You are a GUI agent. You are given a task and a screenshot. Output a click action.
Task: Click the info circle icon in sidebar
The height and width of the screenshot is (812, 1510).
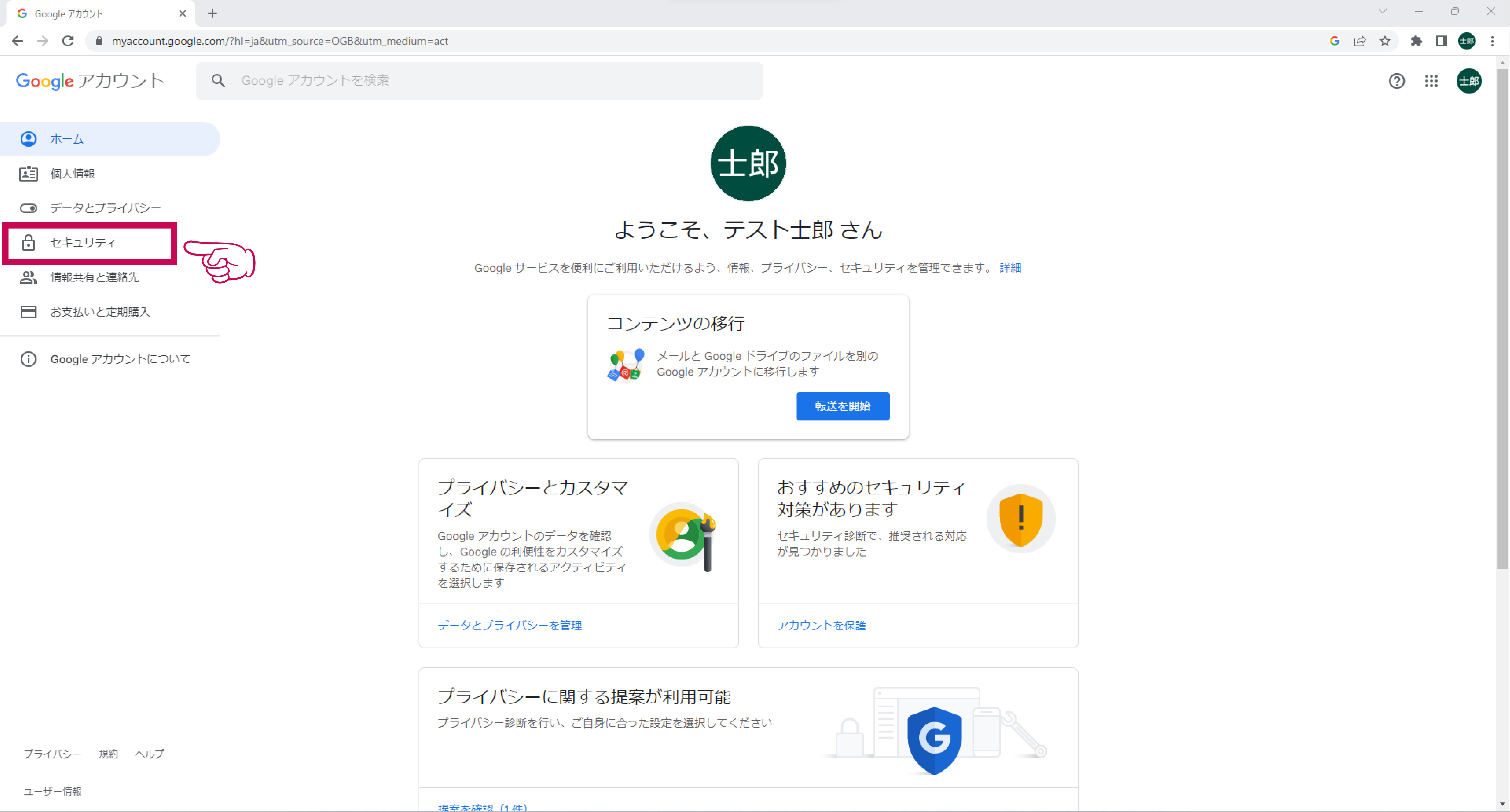[28, 359]
